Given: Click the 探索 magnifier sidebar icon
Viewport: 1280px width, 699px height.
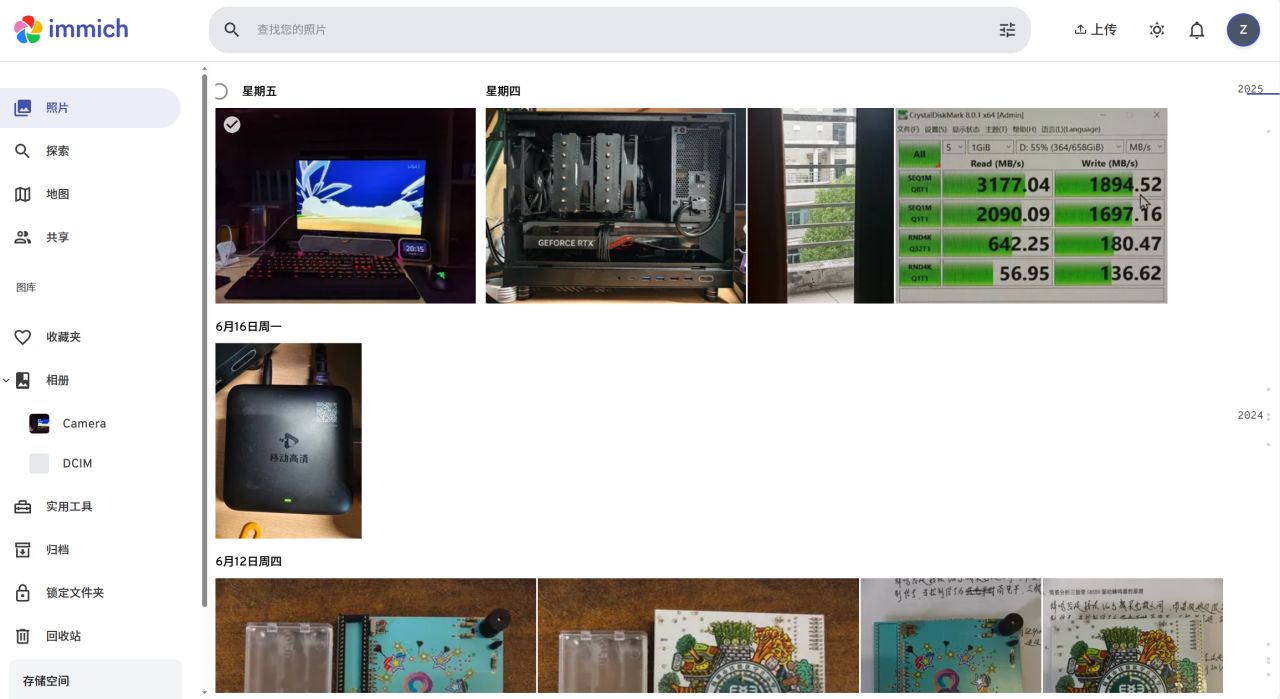Looking at the screenshot, I should point(22,151).
